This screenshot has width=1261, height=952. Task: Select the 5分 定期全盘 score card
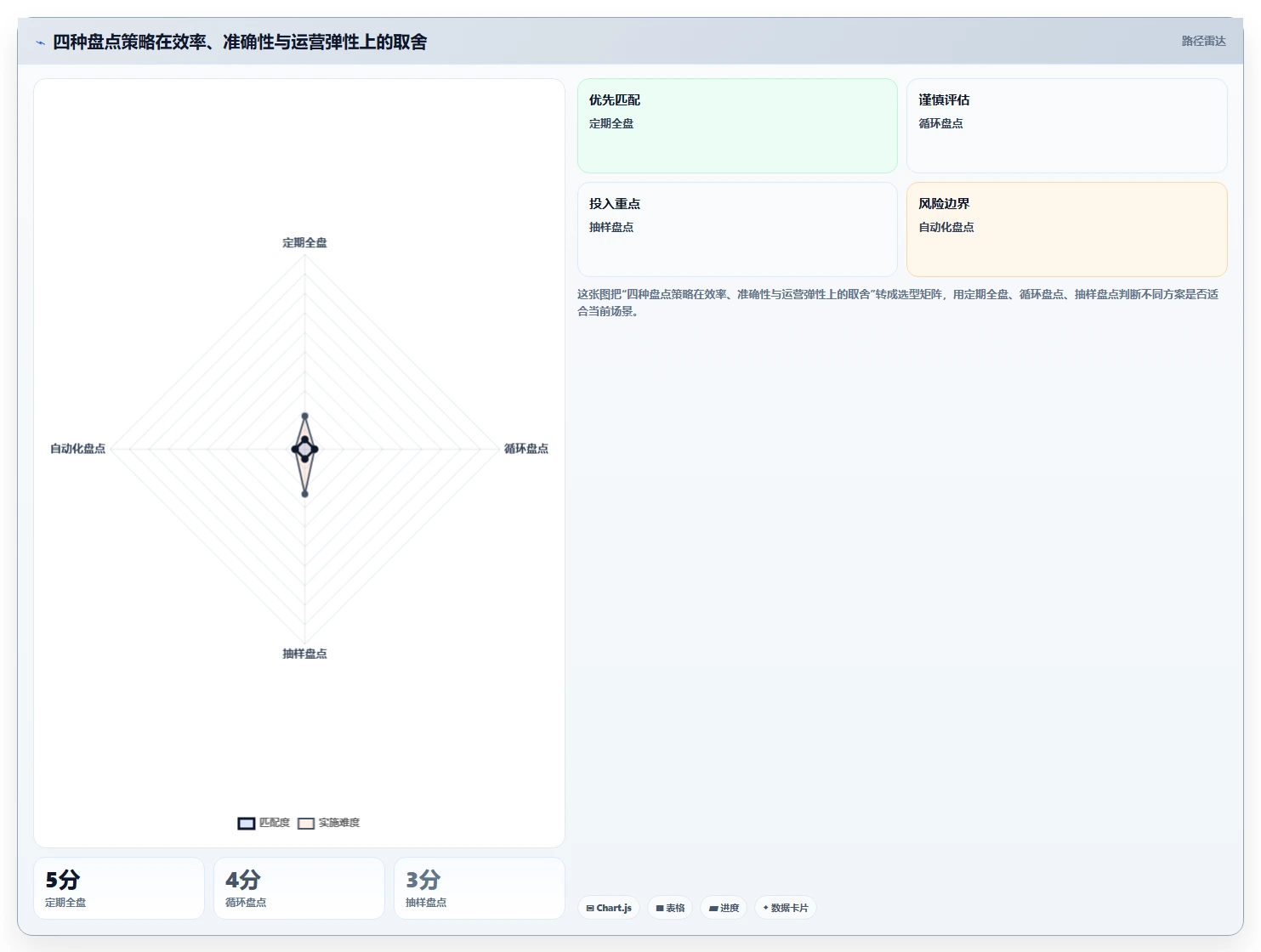(x=119, y=888)
